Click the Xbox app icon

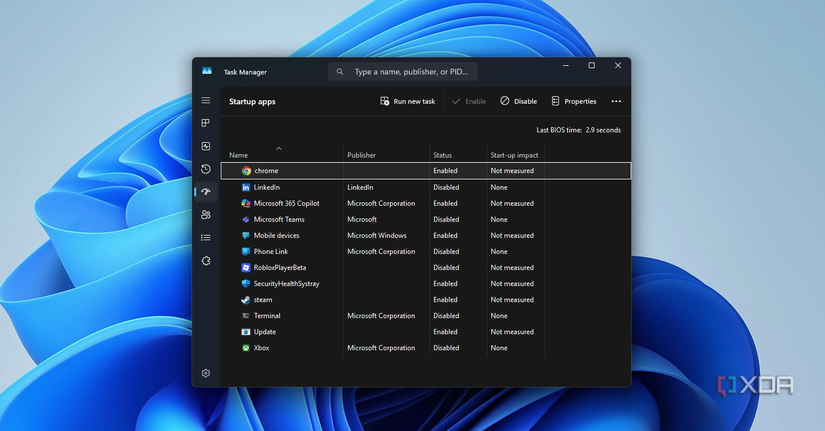pos(246,348)
